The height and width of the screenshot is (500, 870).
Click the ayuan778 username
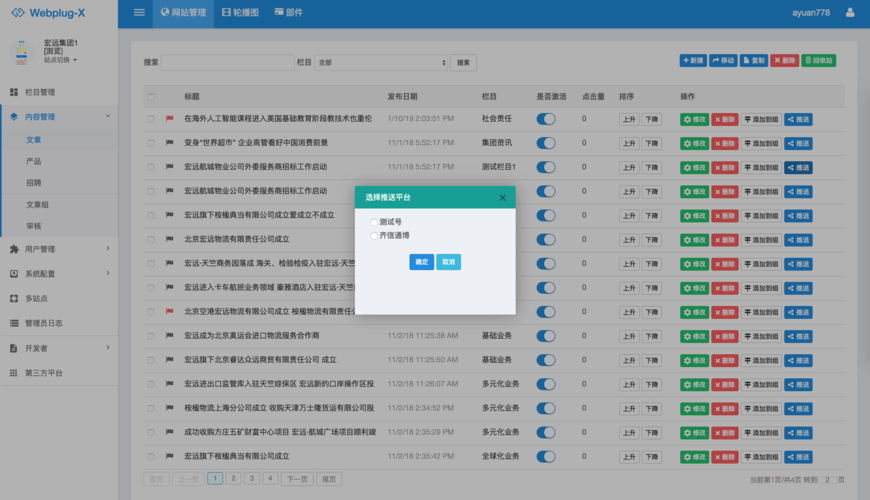point(811,13)
